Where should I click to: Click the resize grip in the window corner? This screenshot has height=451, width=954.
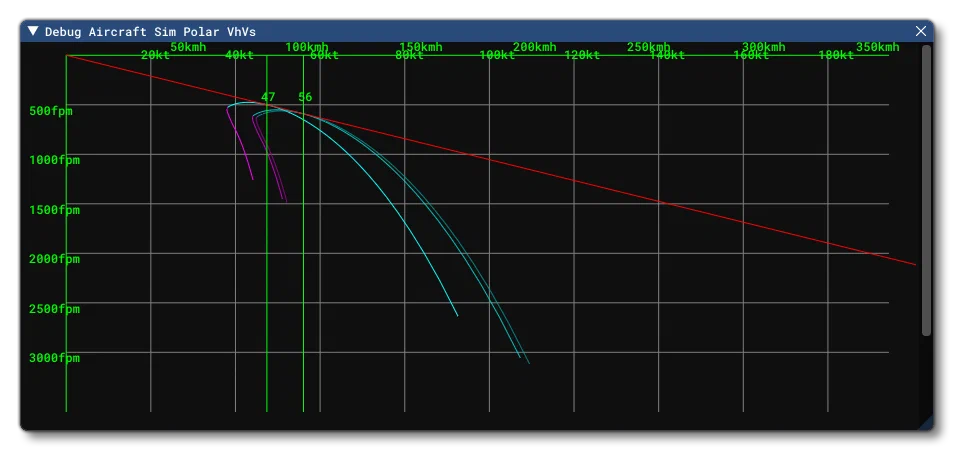(x=926, y=424)
